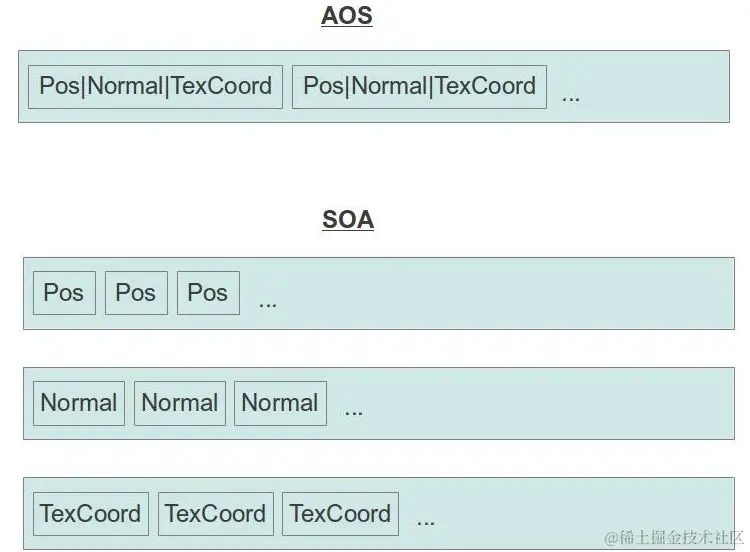Viewport: 750px width, 552px height.
Task: Select the first Pos box
Action: coord(65,293)
